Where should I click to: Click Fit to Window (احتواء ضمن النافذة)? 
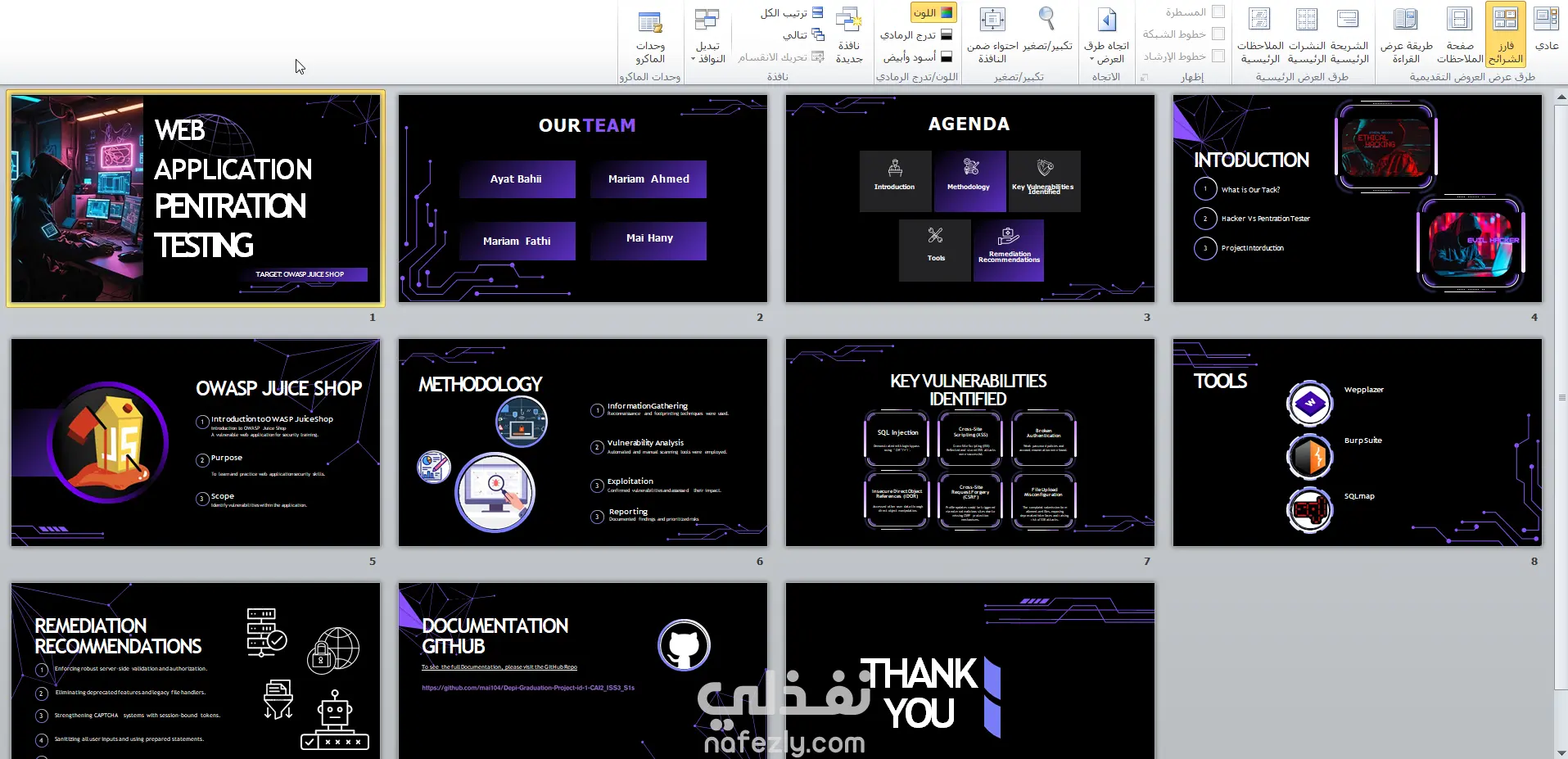pyautogui.click(x=992, y=34)
